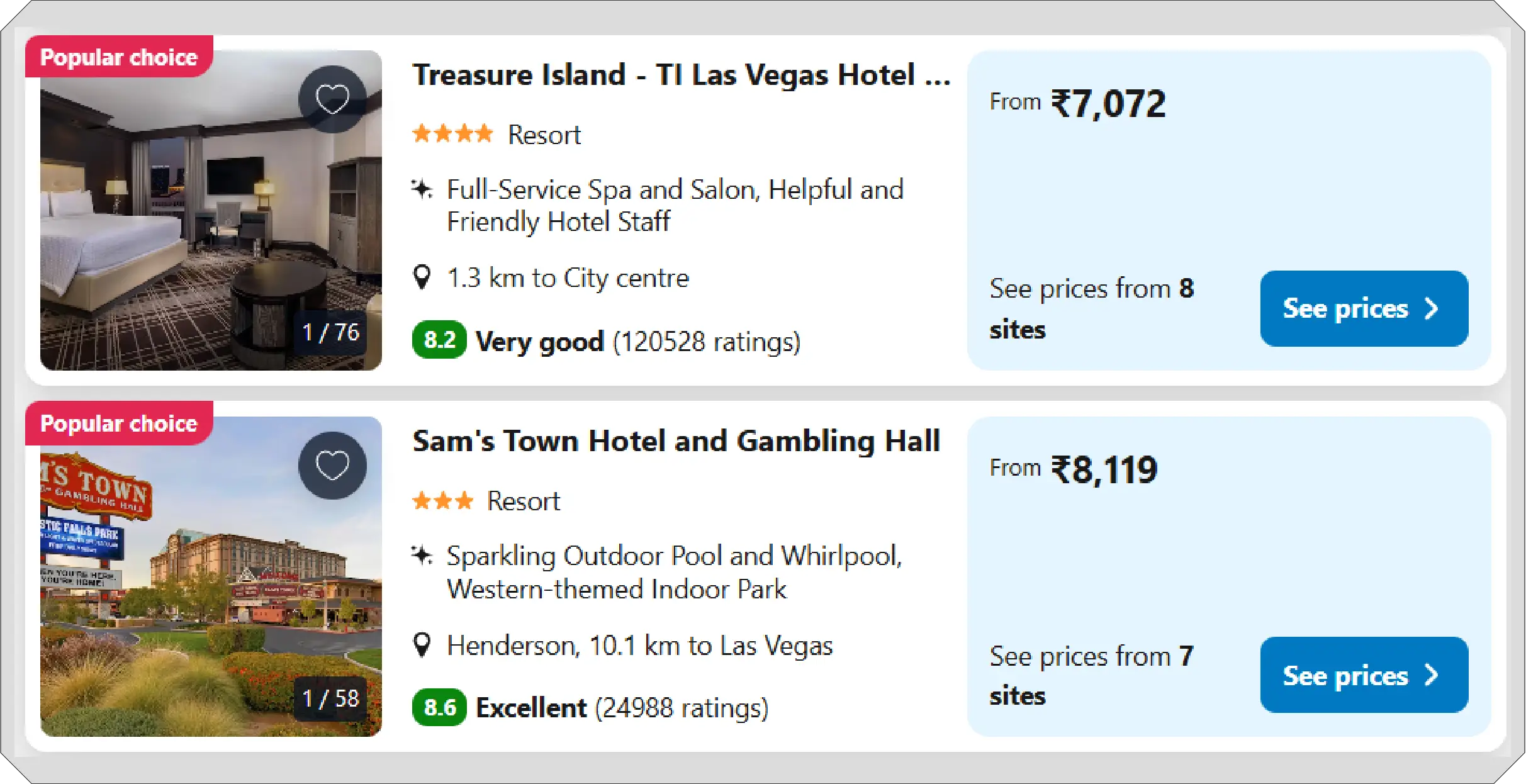
Task: Click the heart icon on Sam's Town listing
Action: (332, 466)
